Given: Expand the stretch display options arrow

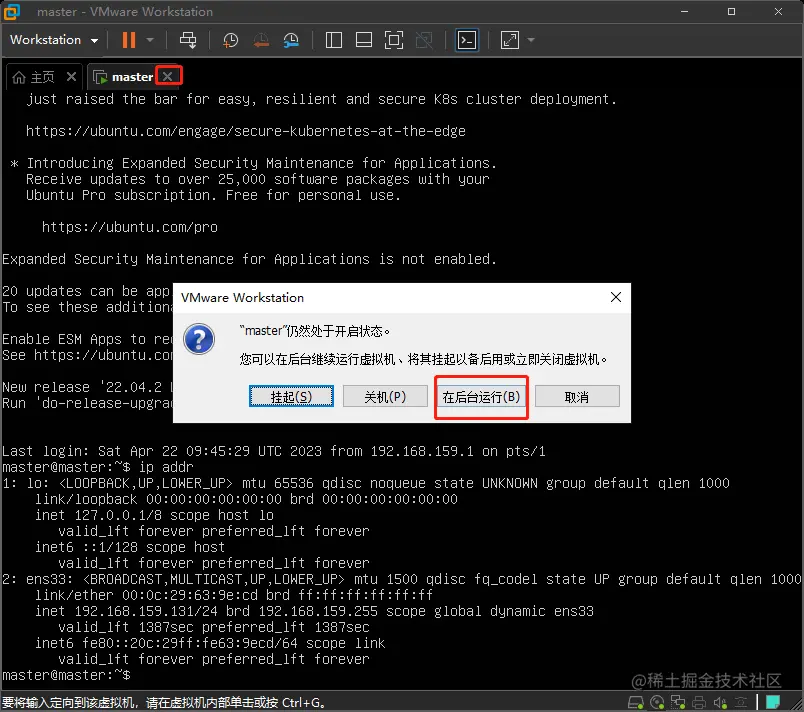Looking at the screenshot, I should click(x=531, y=40).
